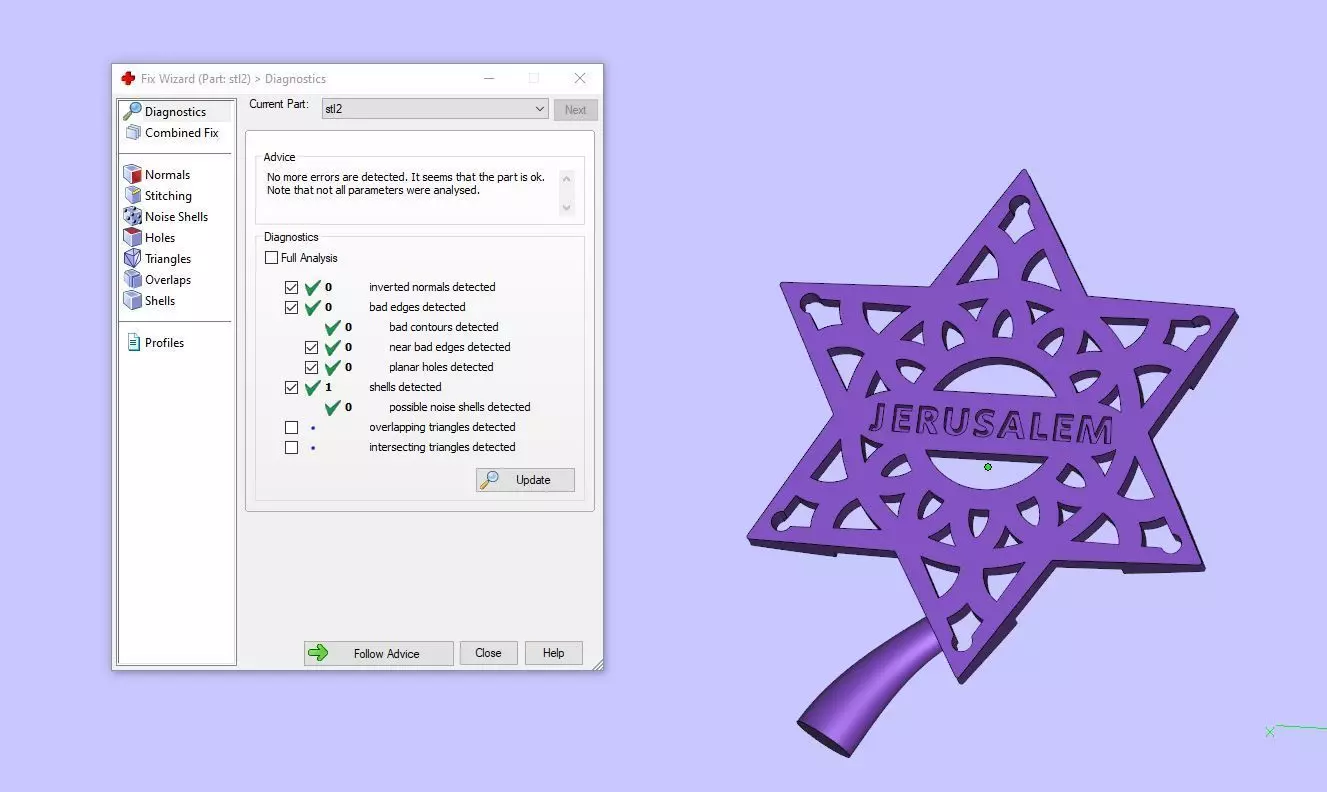
Task: Click the Close button at dialog bottom
Action: click(x=488, y=653)
